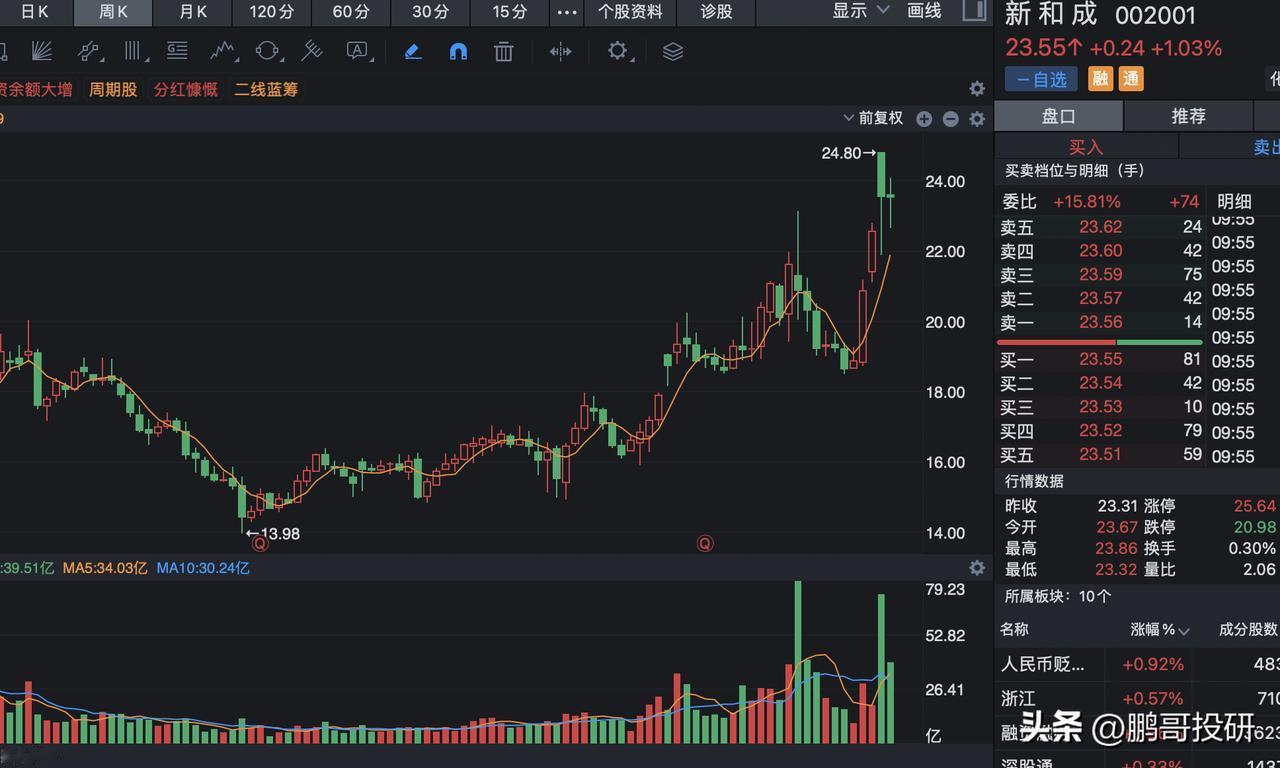Click the 明细 column header
This screenshot has height=768, width=1280.
pos(1234,201)
